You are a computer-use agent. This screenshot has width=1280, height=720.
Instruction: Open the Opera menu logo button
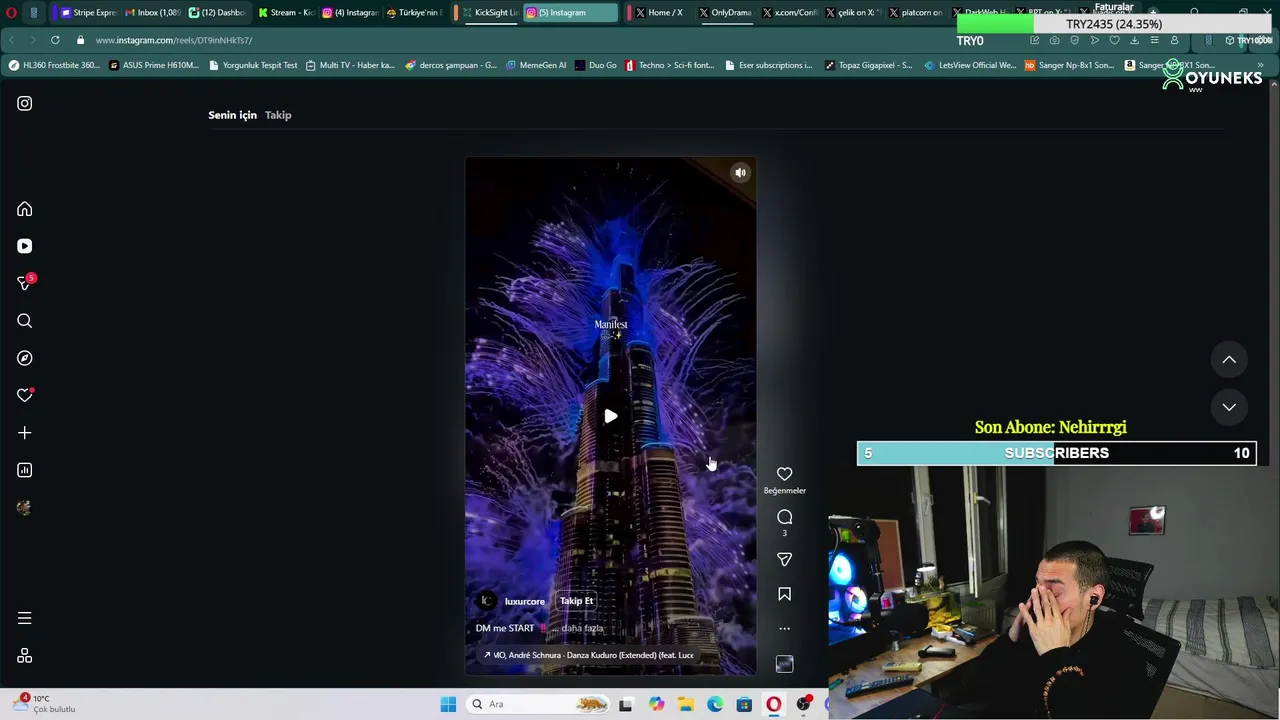(11, 13)
